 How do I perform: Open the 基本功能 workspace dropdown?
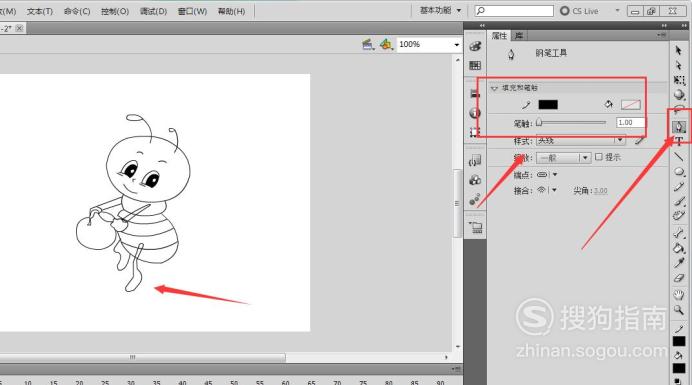pos(440,11)
